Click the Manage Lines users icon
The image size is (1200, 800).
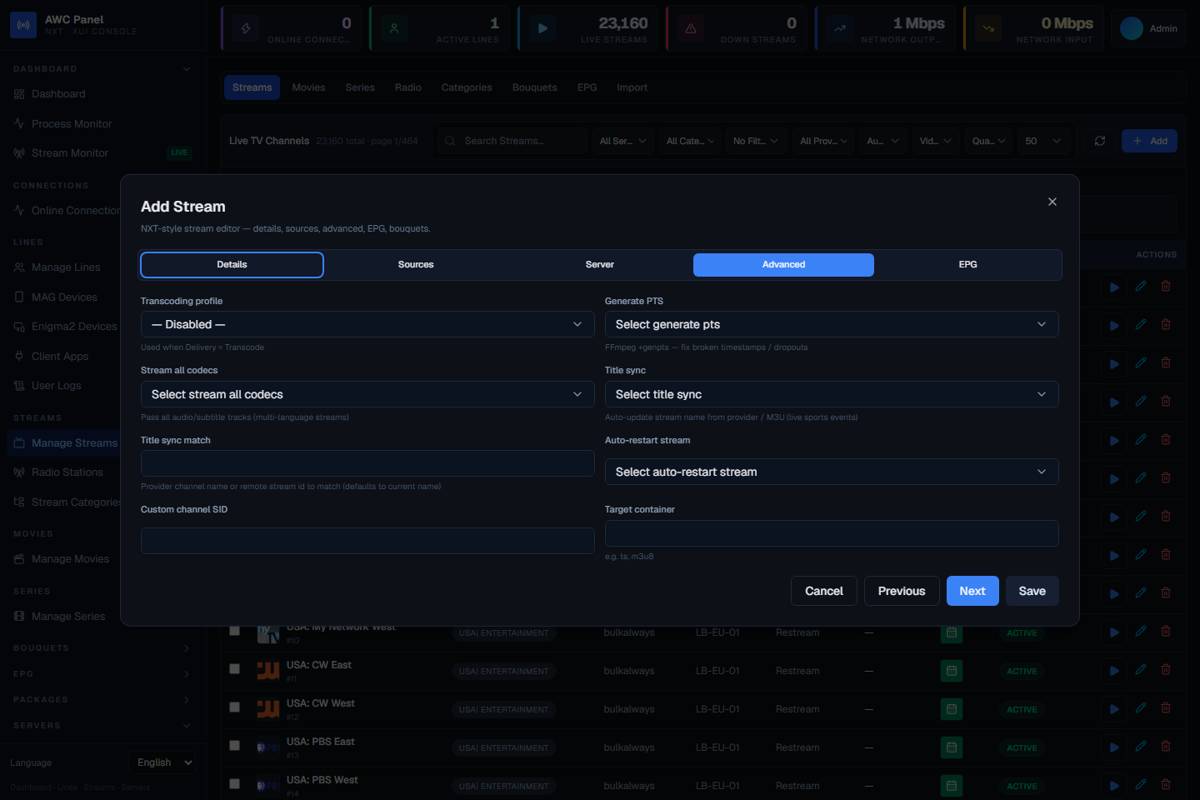click(x=19, y=268)
